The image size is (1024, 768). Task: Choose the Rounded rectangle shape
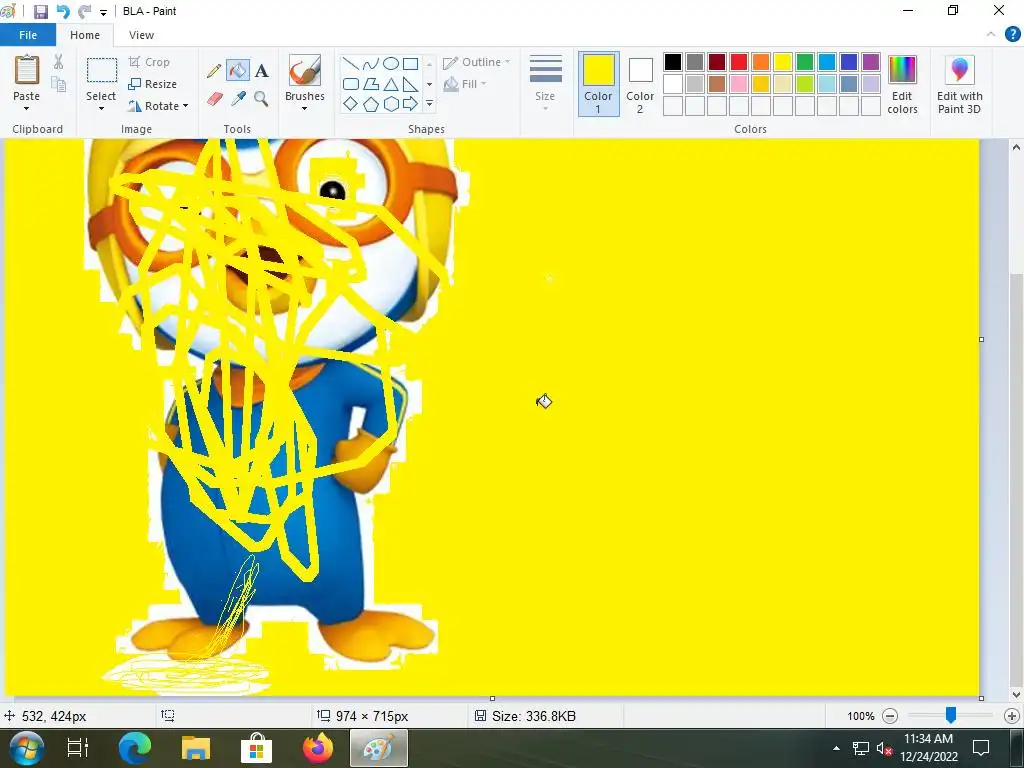351,84
